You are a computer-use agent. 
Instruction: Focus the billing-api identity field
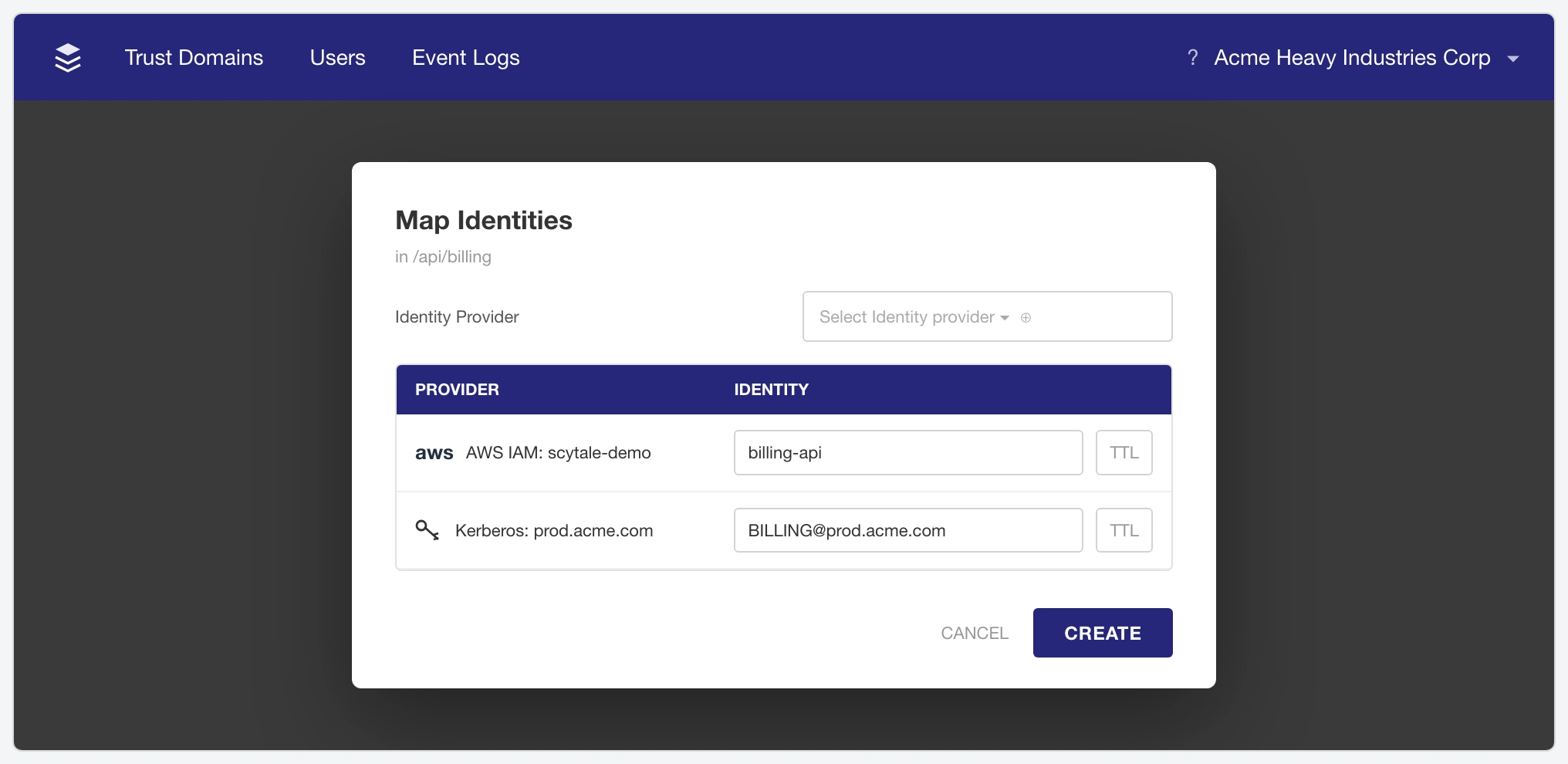point(908,452)
